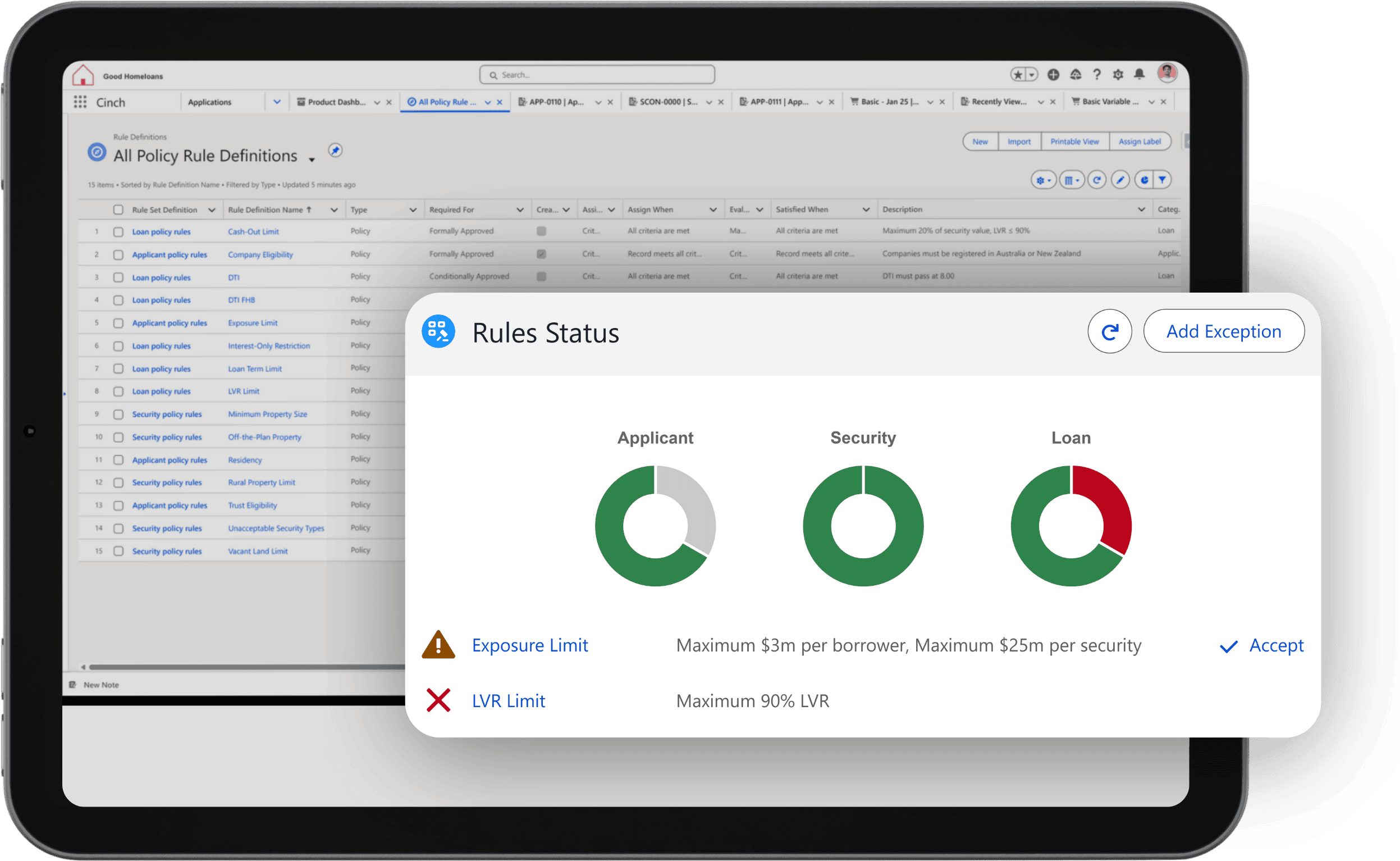This screenshot has height=861, width=1400.
Task: Click the charts pie icon in list toolbar
Action: tap(1144, 180)
